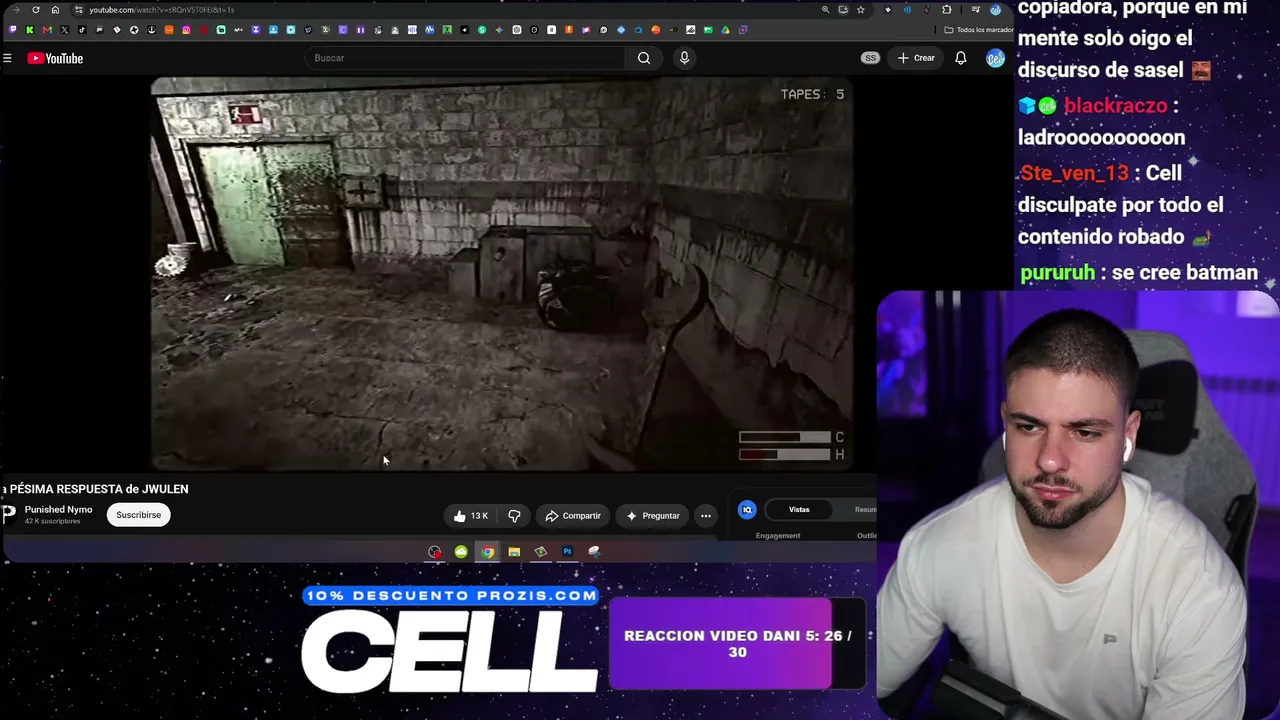Open Photoshop from the taskbar
1280x720 pixels.
coord(567,552)
